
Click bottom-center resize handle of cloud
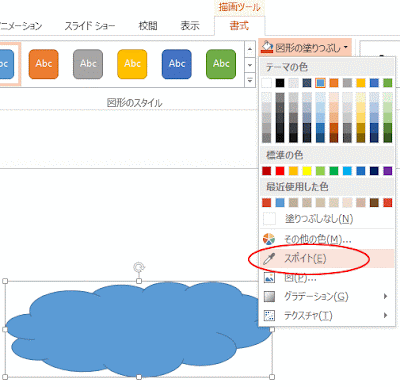coord(139,377)
